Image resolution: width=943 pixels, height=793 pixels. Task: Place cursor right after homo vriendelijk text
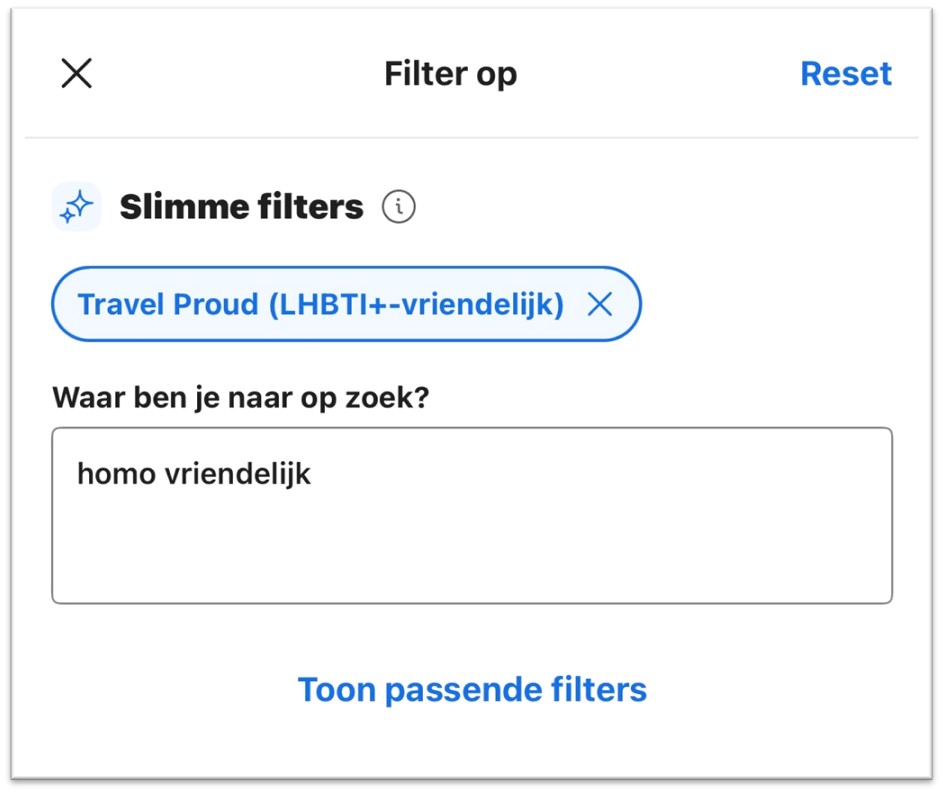[314, 473]
